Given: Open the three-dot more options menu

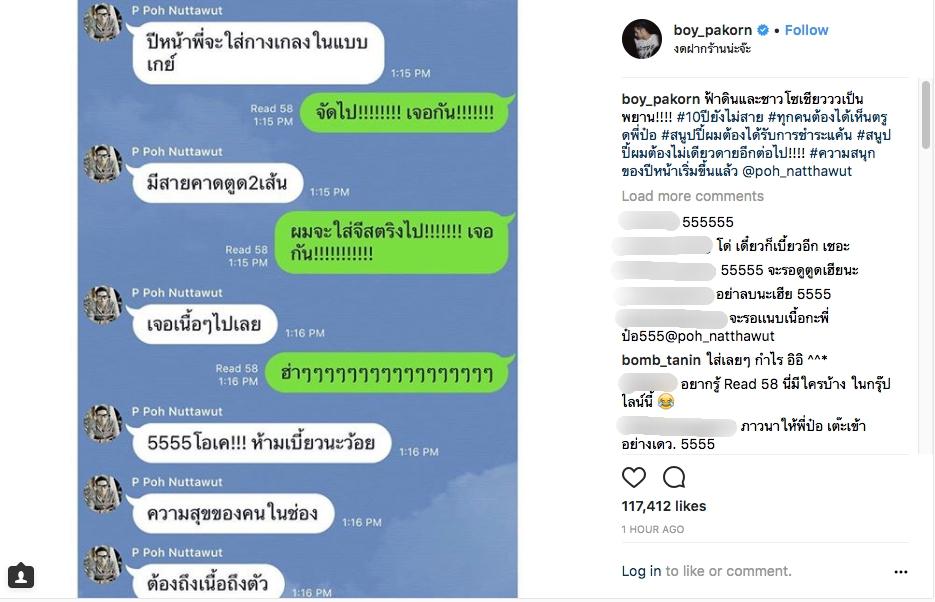Looking at the screenshot, I should coord(900,572).
